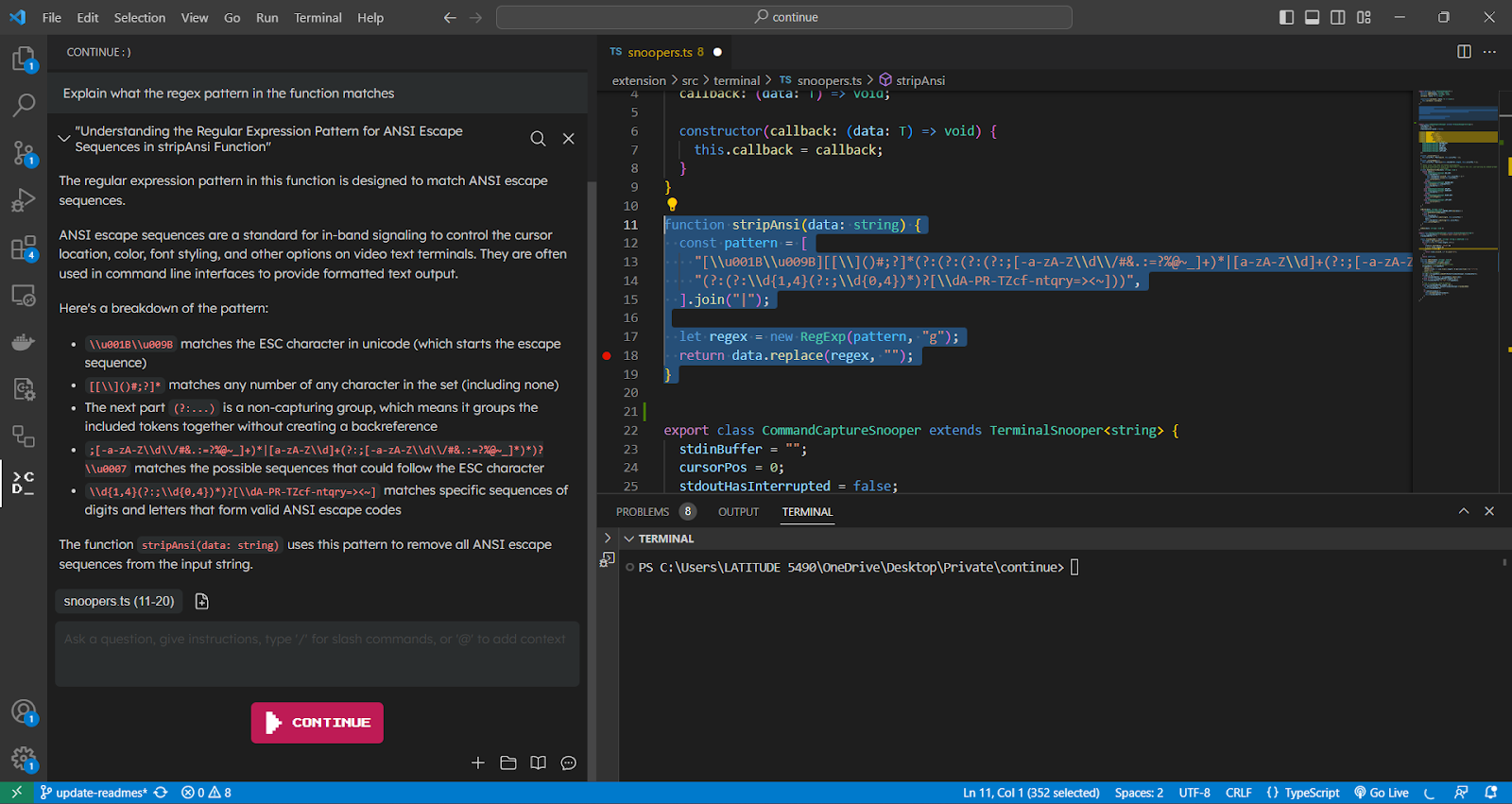Screen dimensions: 1512x804
Task: Toggle the bottom panel layout button
Action: (1312, 17)
